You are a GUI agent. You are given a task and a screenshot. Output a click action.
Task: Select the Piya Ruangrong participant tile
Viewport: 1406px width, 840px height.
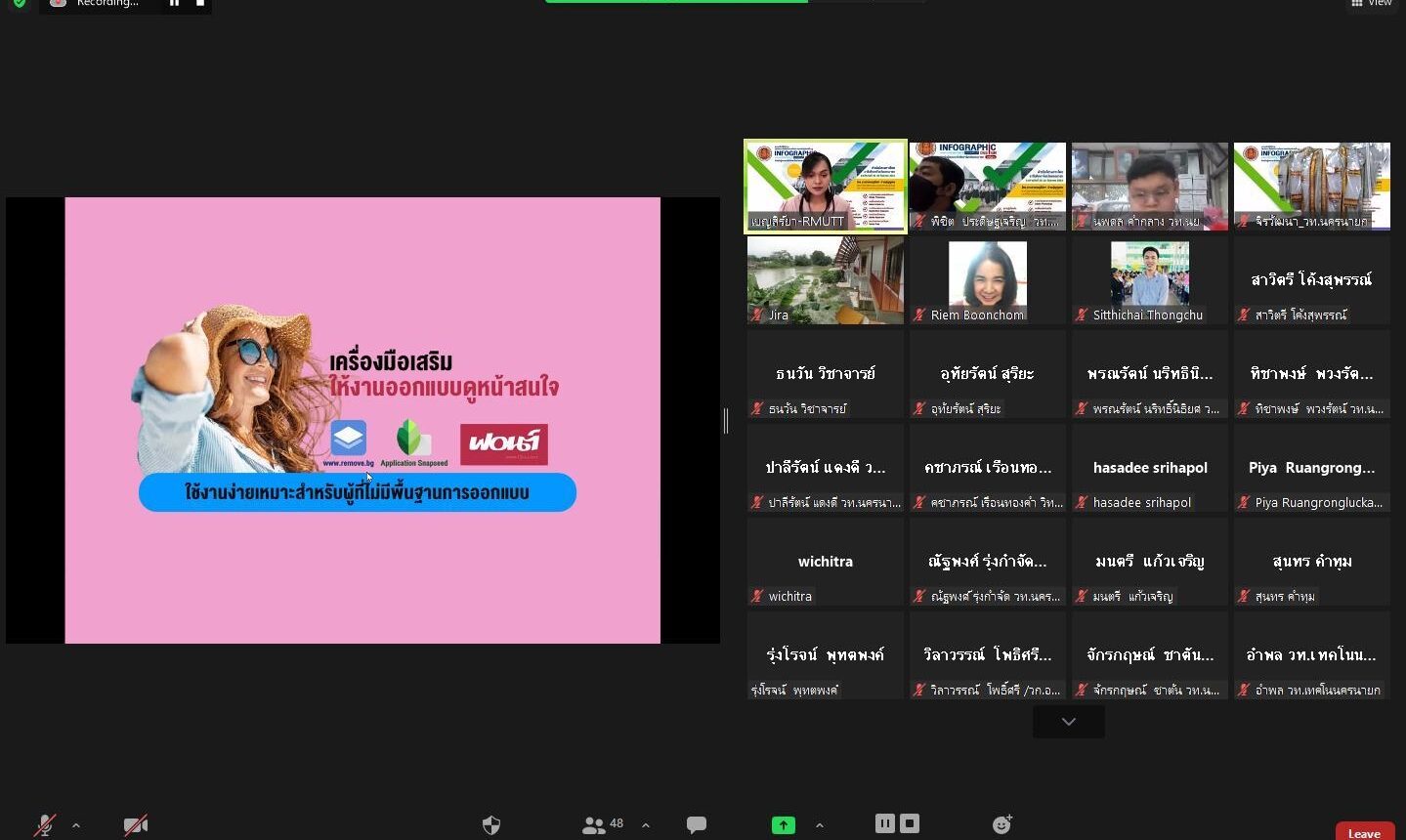pyautogui.click(x=1312, y=468)
